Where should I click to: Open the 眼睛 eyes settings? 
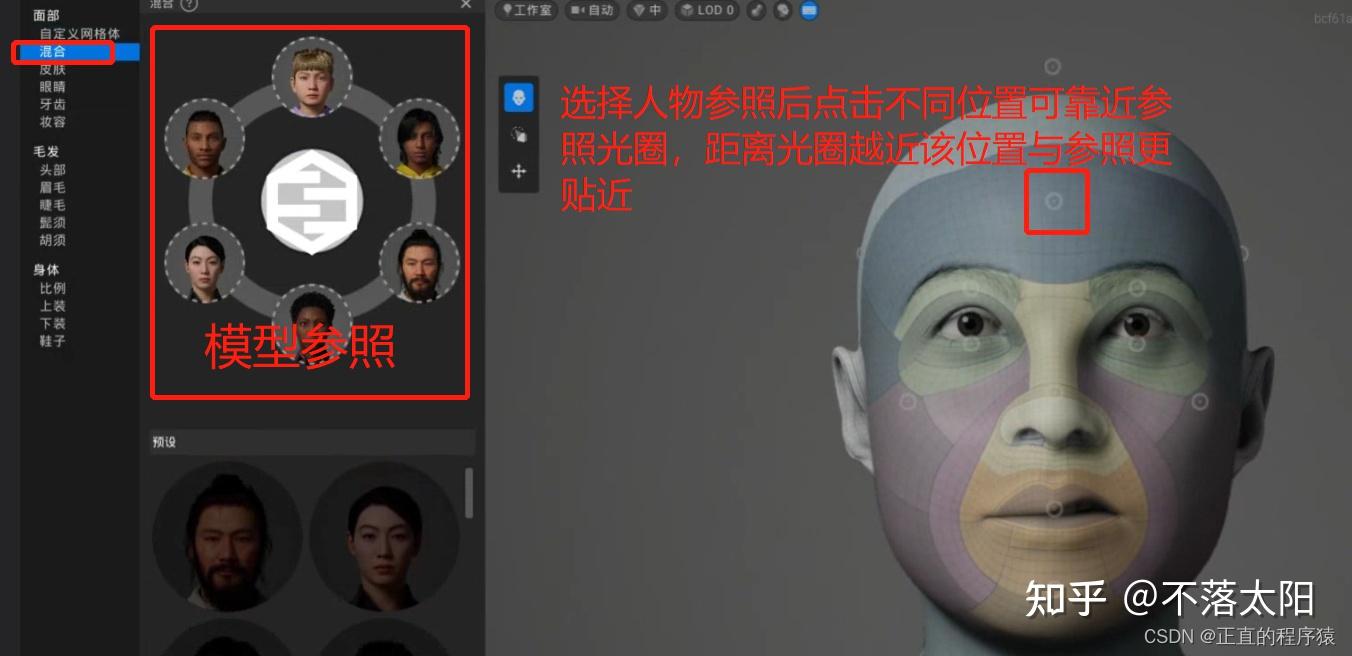[53, 87]
